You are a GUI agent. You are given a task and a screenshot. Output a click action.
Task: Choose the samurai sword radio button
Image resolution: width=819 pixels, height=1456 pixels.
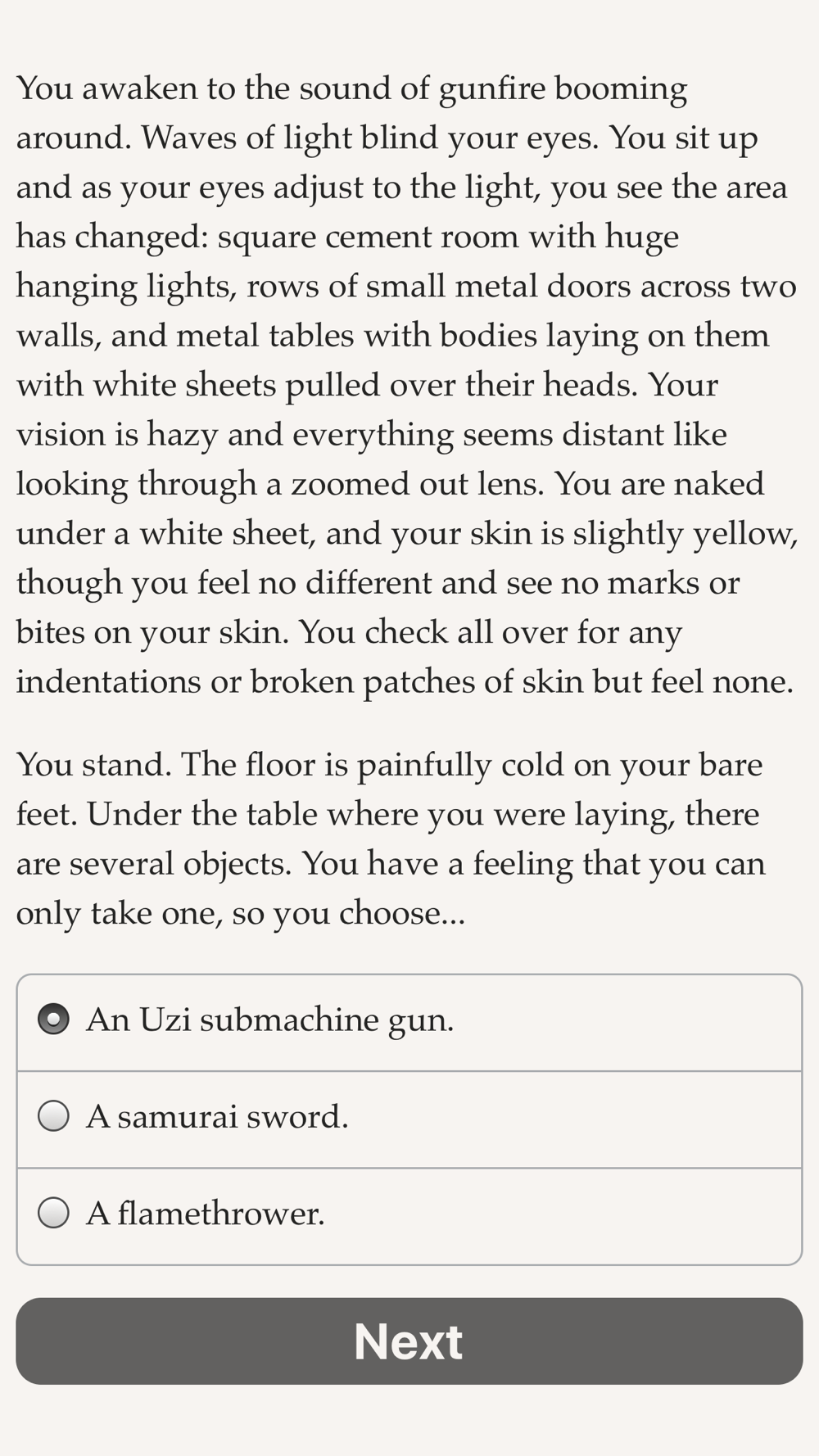(x=54, y=1116)
